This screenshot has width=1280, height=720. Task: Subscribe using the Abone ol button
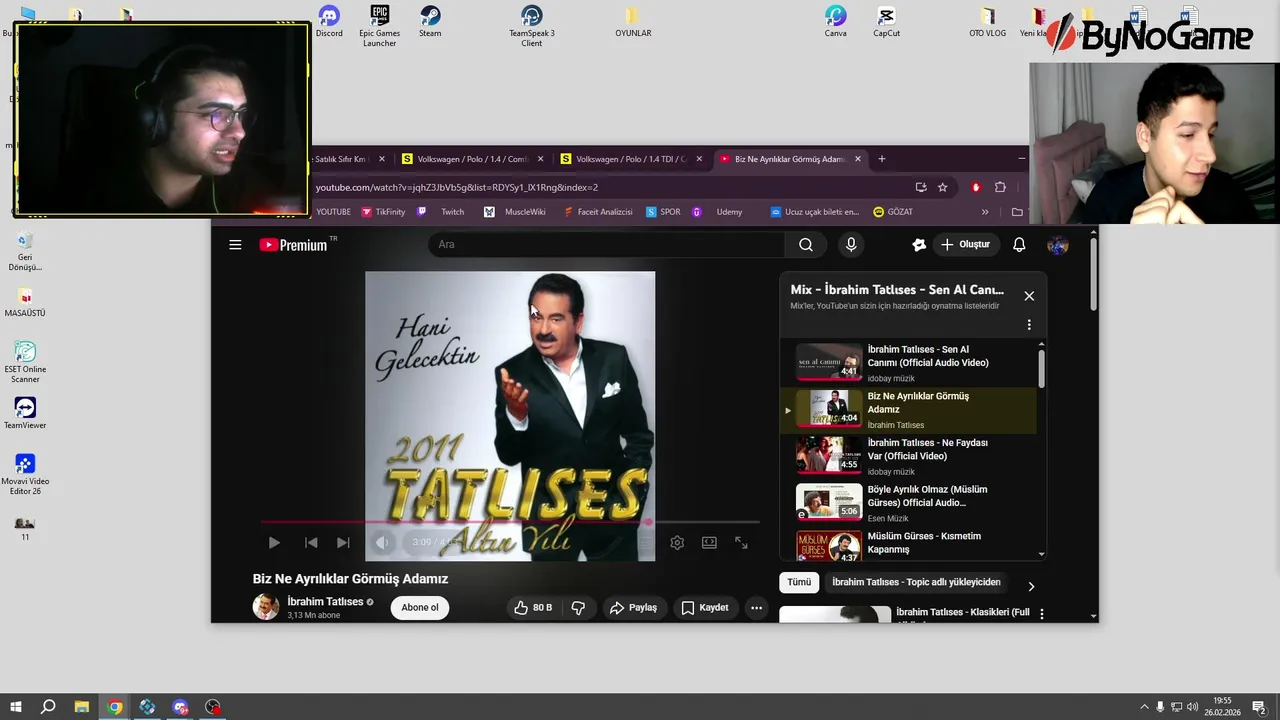pos(420,607)
